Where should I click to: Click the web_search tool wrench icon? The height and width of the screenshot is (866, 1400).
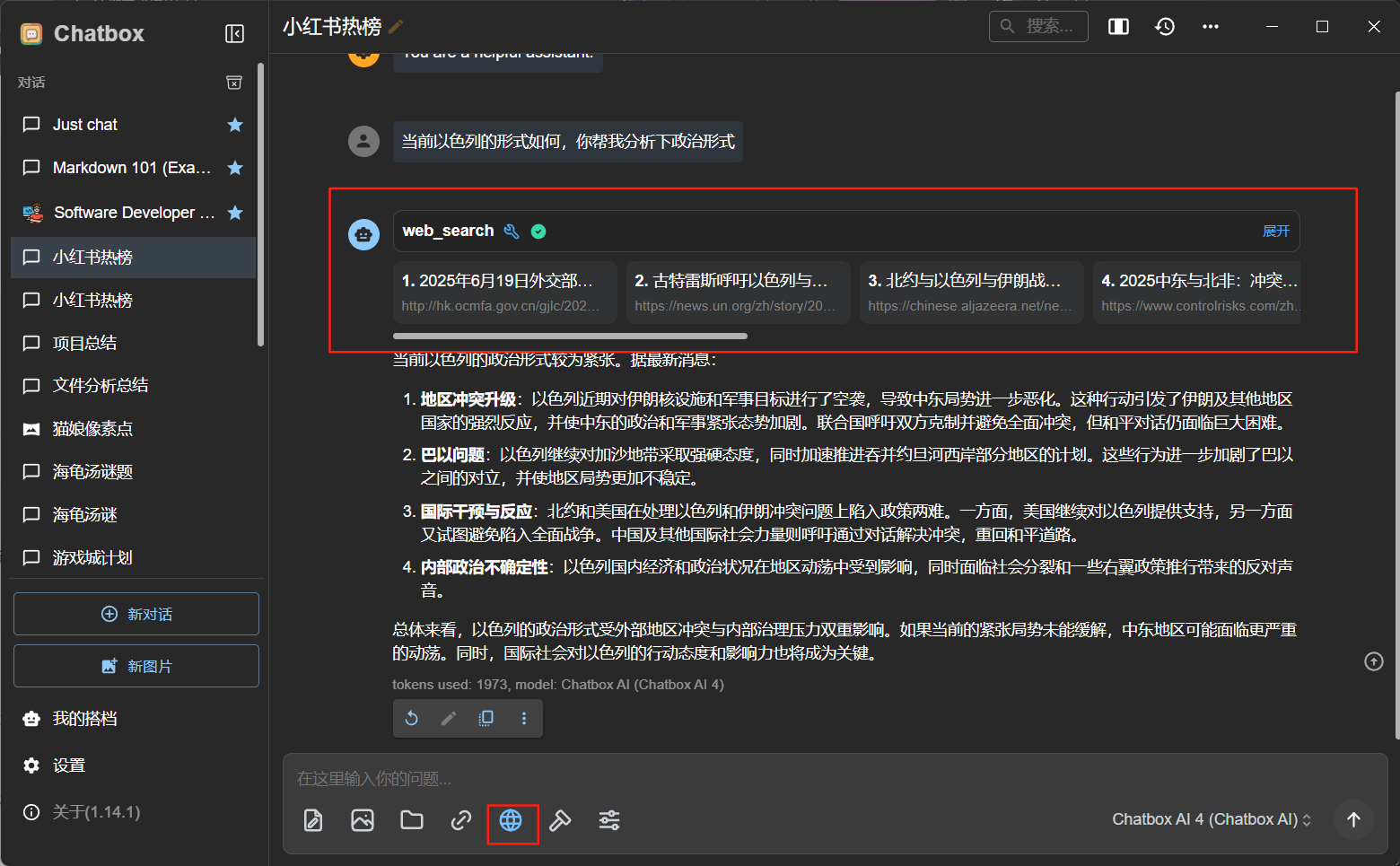point(512,232)
